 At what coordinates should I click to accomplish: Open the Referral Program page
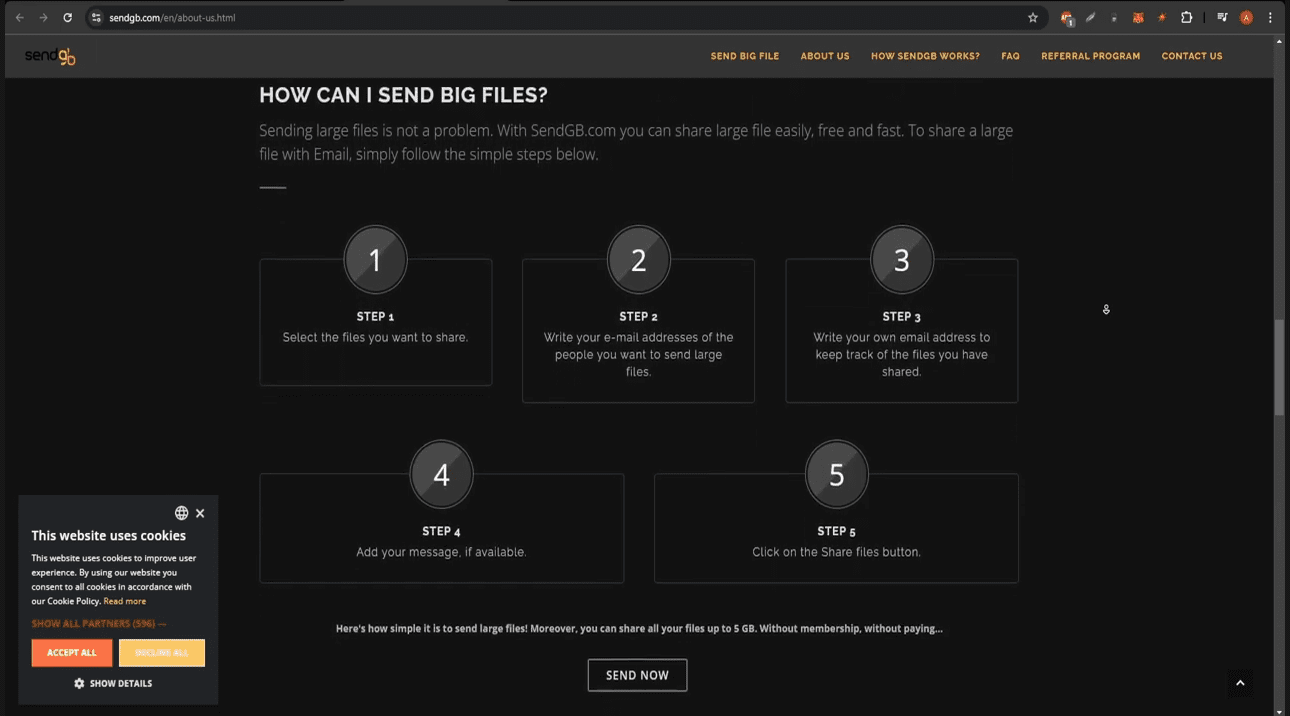click(x=1090, y=56)
